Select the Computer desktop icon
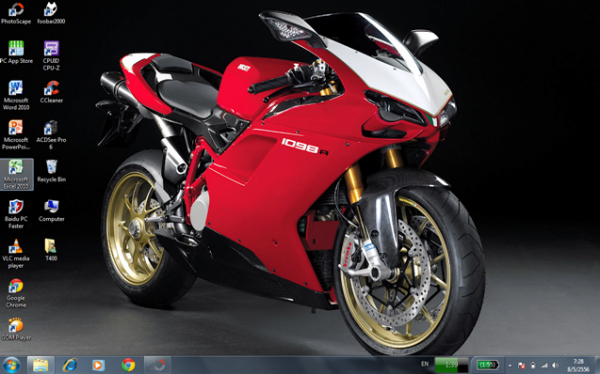This screenshot has width=600, height=374. 51,211
